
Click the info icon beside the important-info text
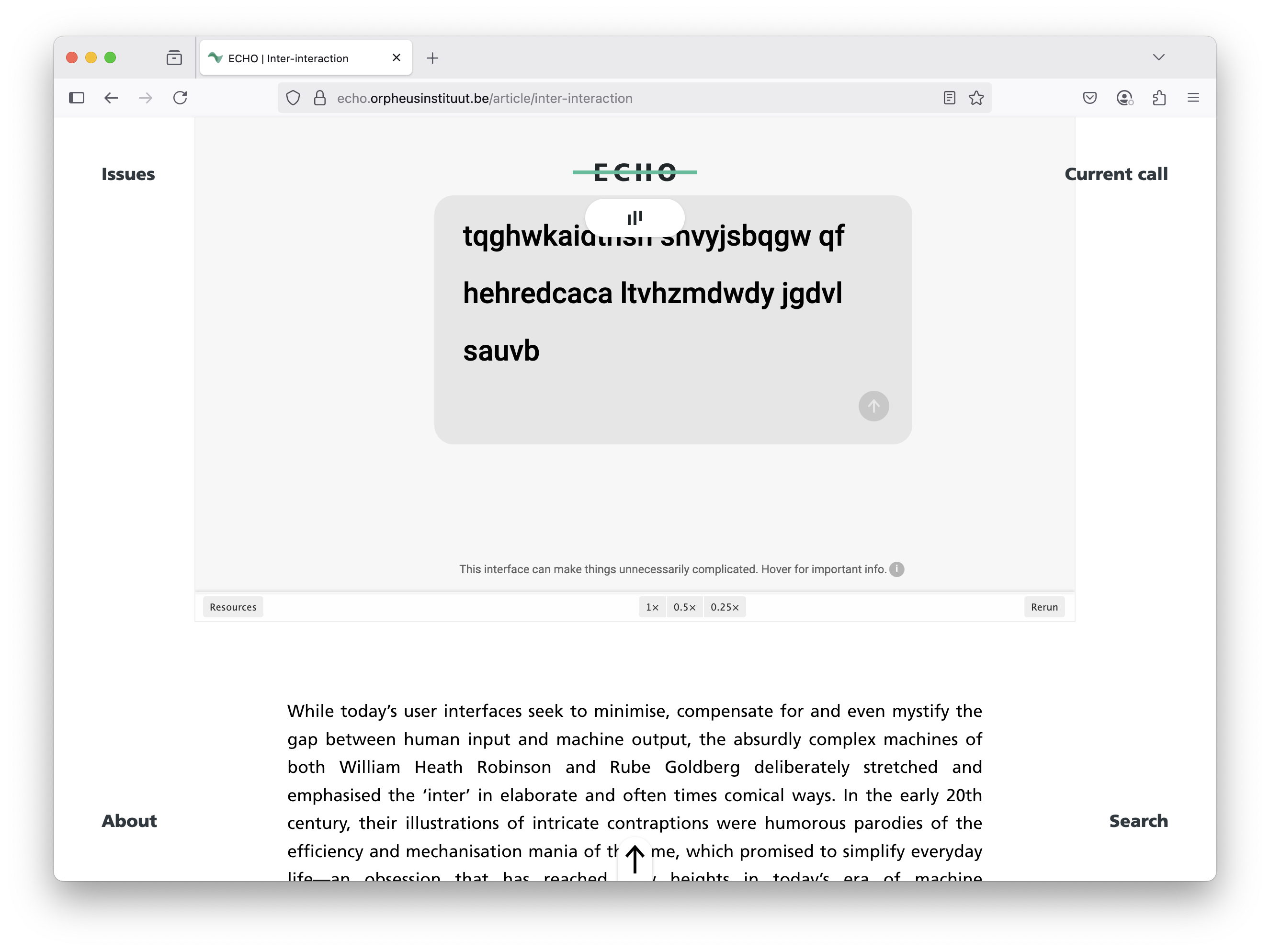click(896, 569)
